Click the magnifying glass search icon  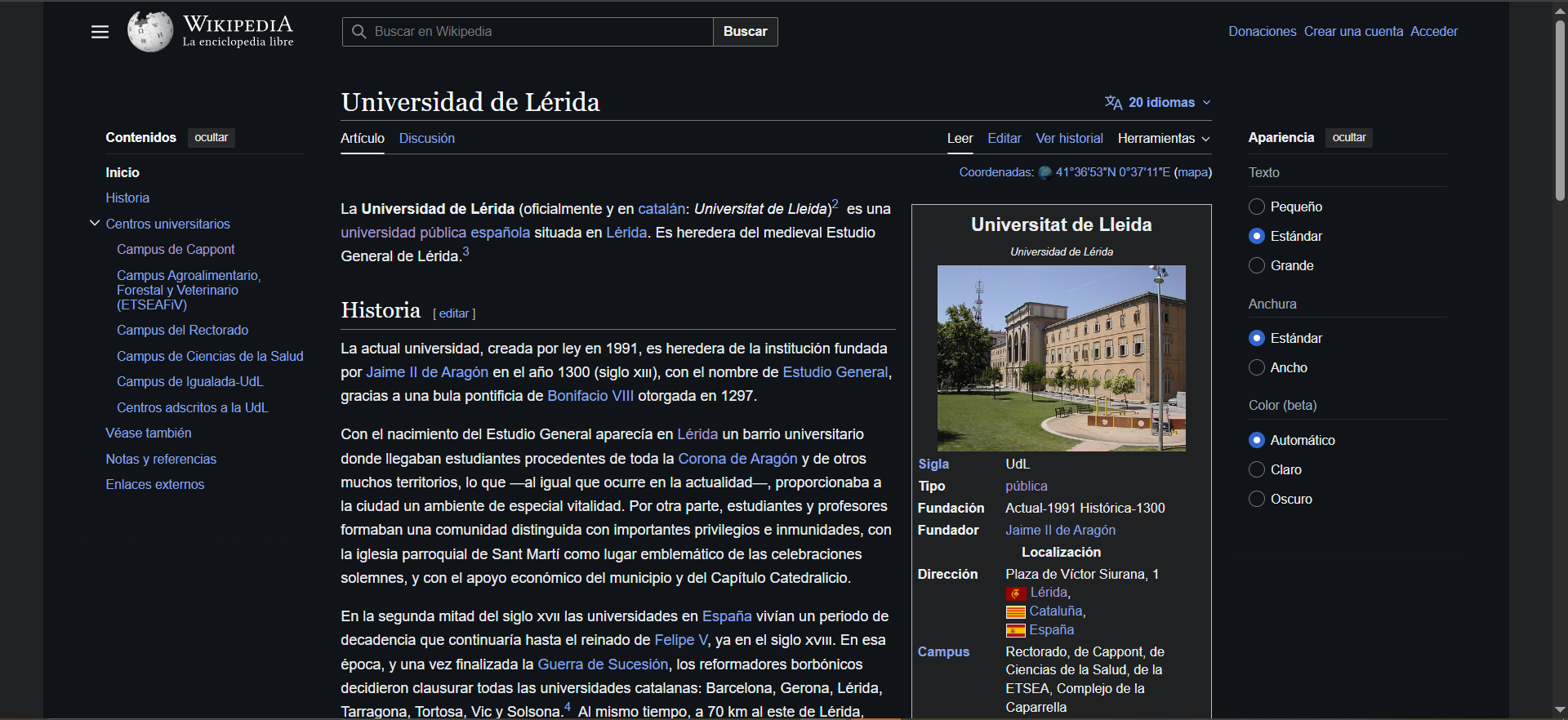coord(359,32)
